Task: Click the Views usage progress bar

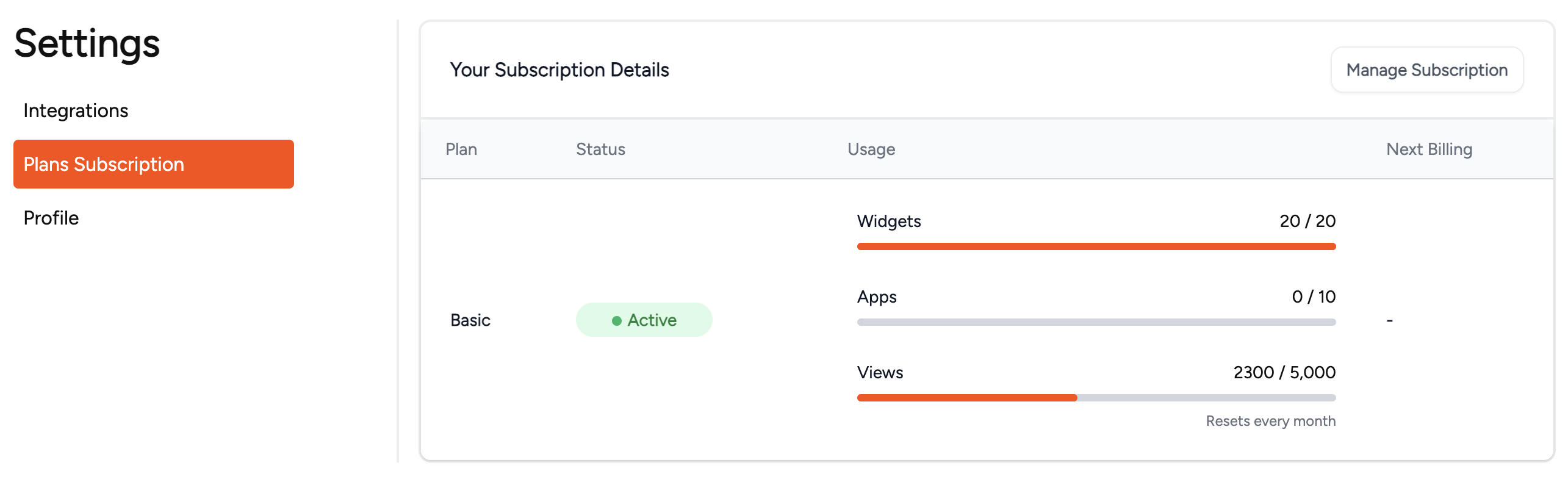Action: tap(1096, 398)
